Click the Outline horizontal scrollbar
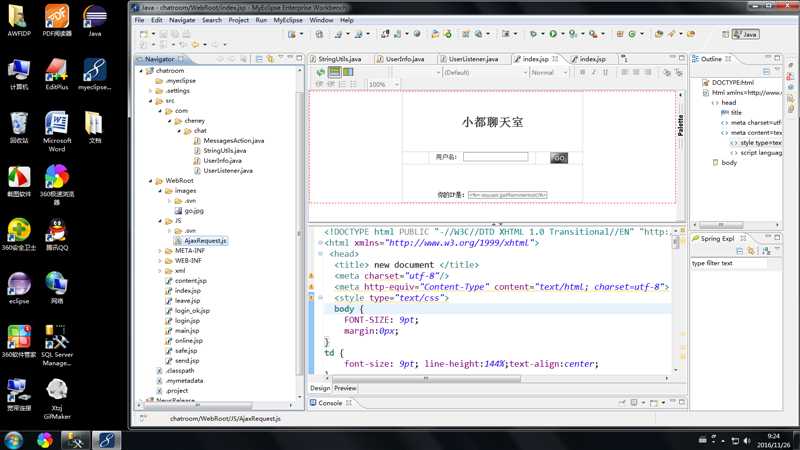Screen dimensions: 800x450 pos(720,224)
